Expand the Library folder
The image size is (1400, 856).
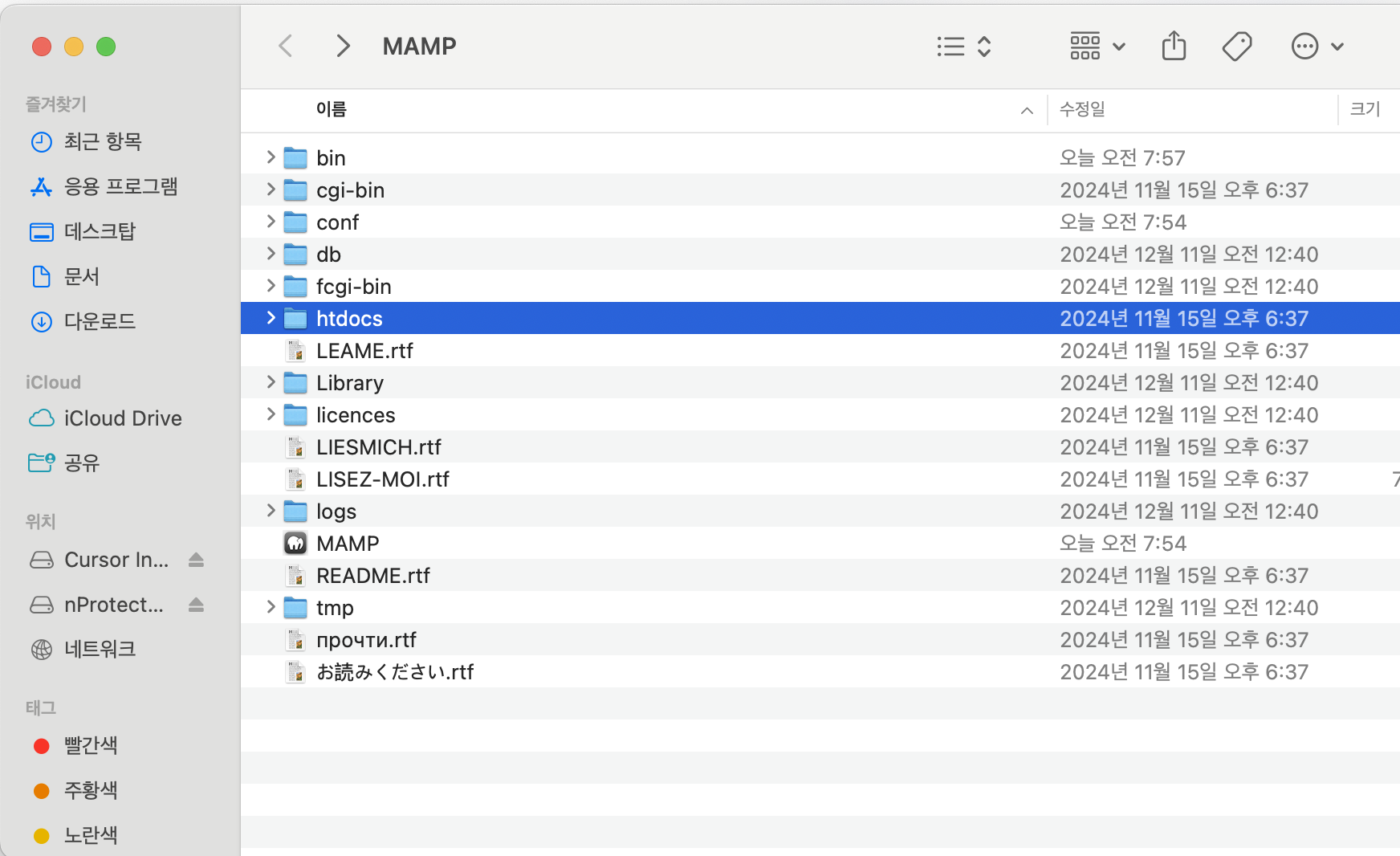click(271, 382)
